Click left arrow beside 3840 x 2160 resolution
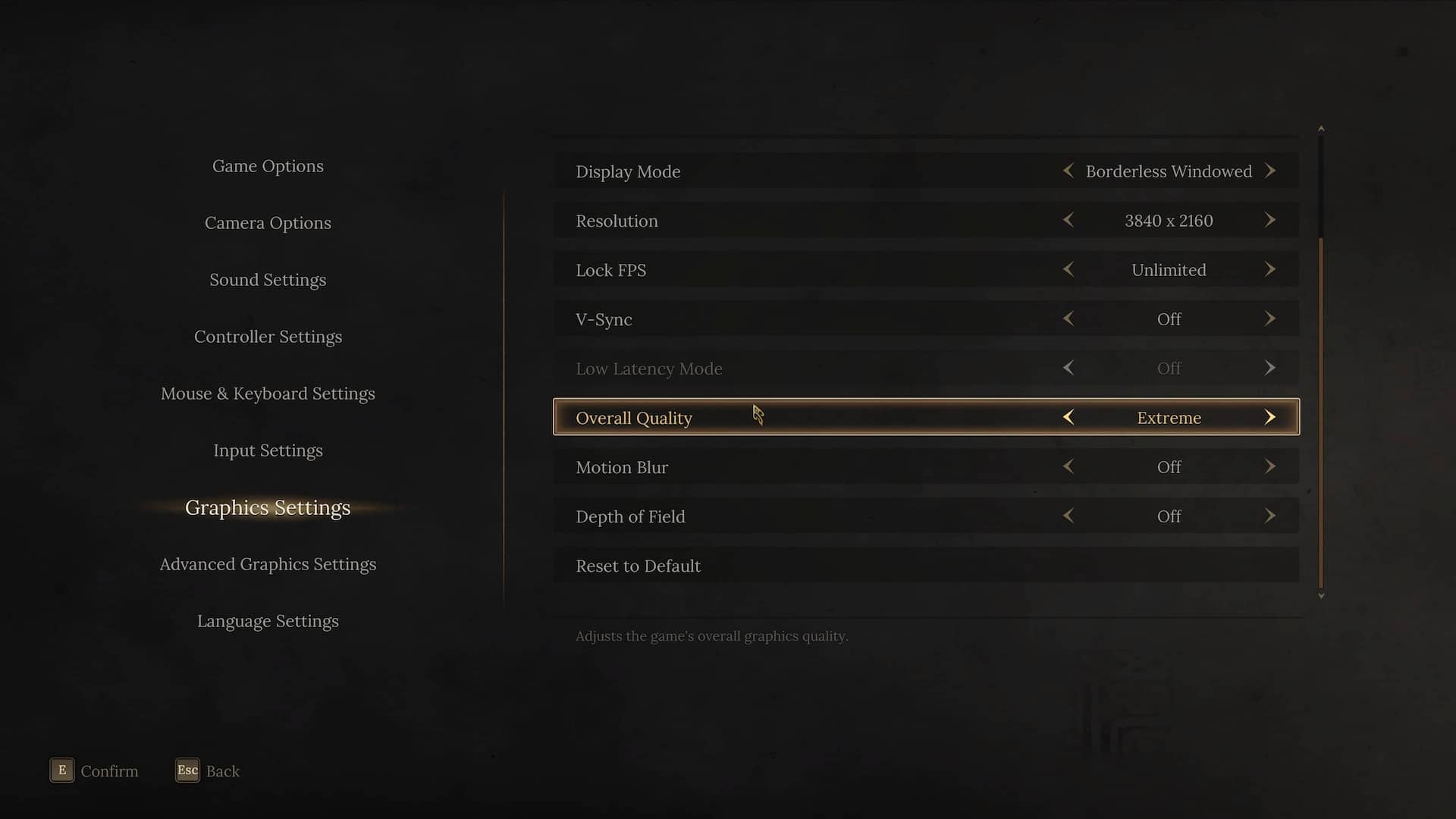The height and width of the screenshot is (819, 1456). pyautogui.click(x=1068, y=220)
